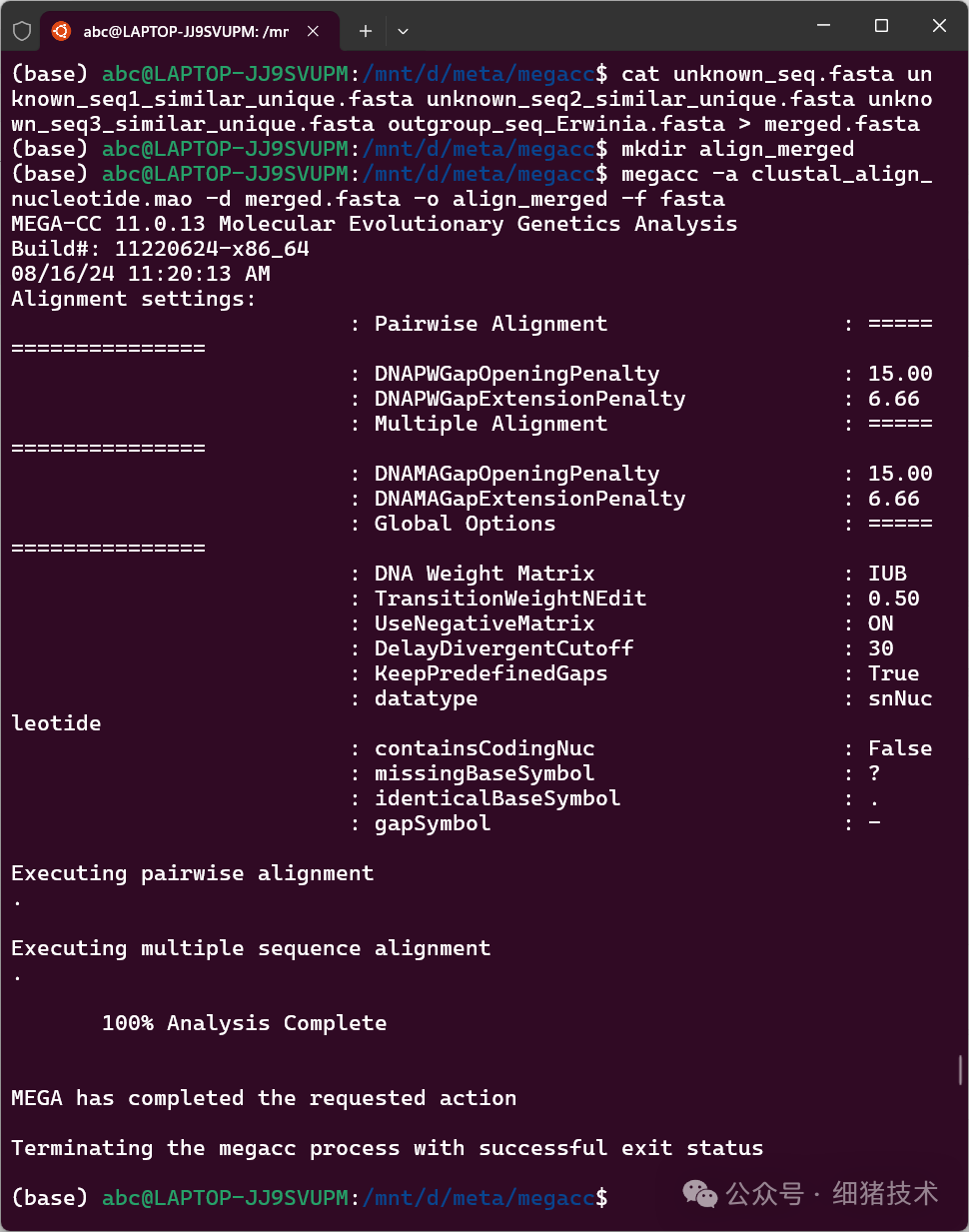Select the abc@LAPTOP-JJ9SVUPM tab title
Screen dimensions: 969x1232
(x=186, y=32)
